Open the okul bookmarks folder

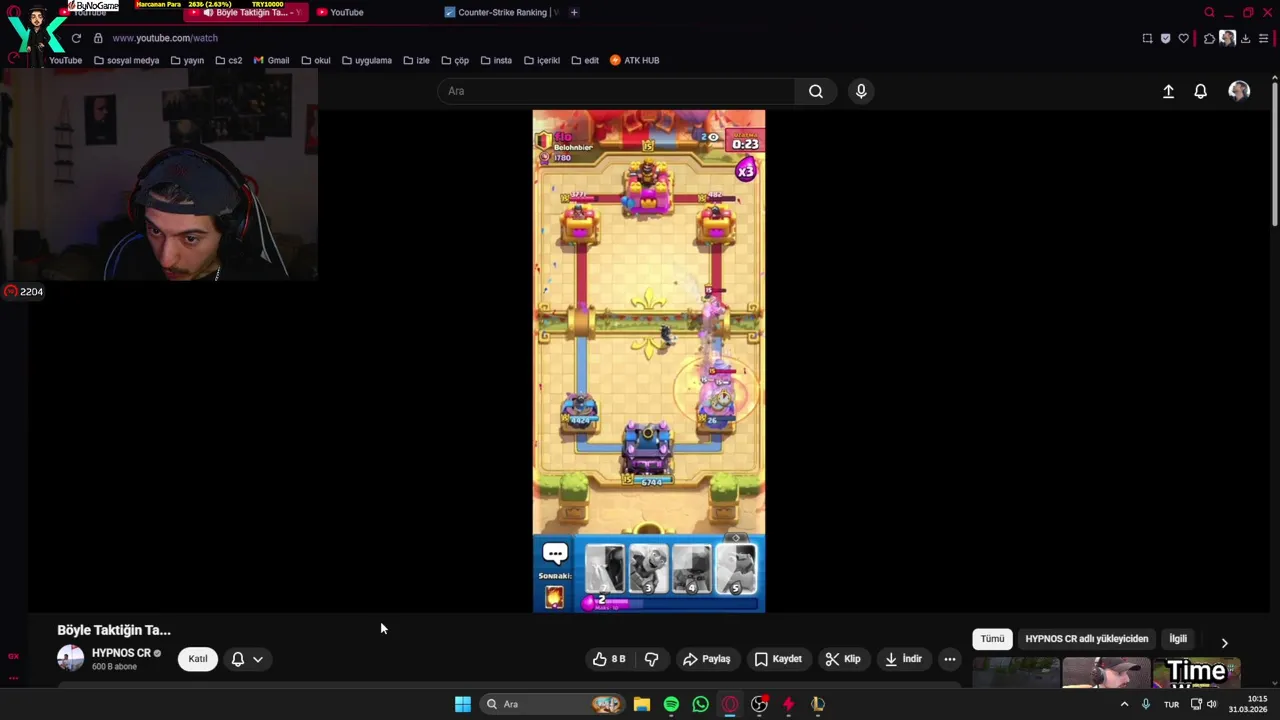(x=315, y=60)
